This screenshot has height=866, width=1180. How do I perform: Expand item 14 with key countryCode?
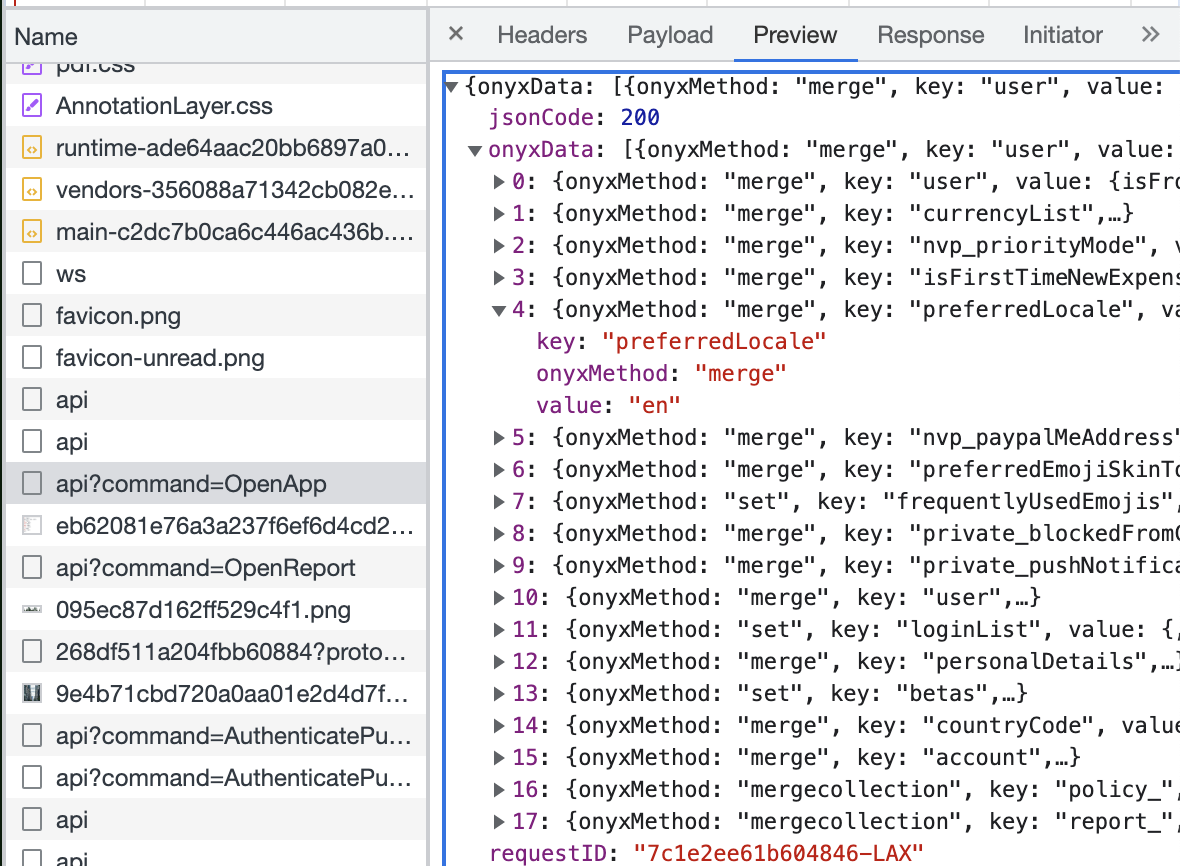pyautogui.click(x=498, y=725)
